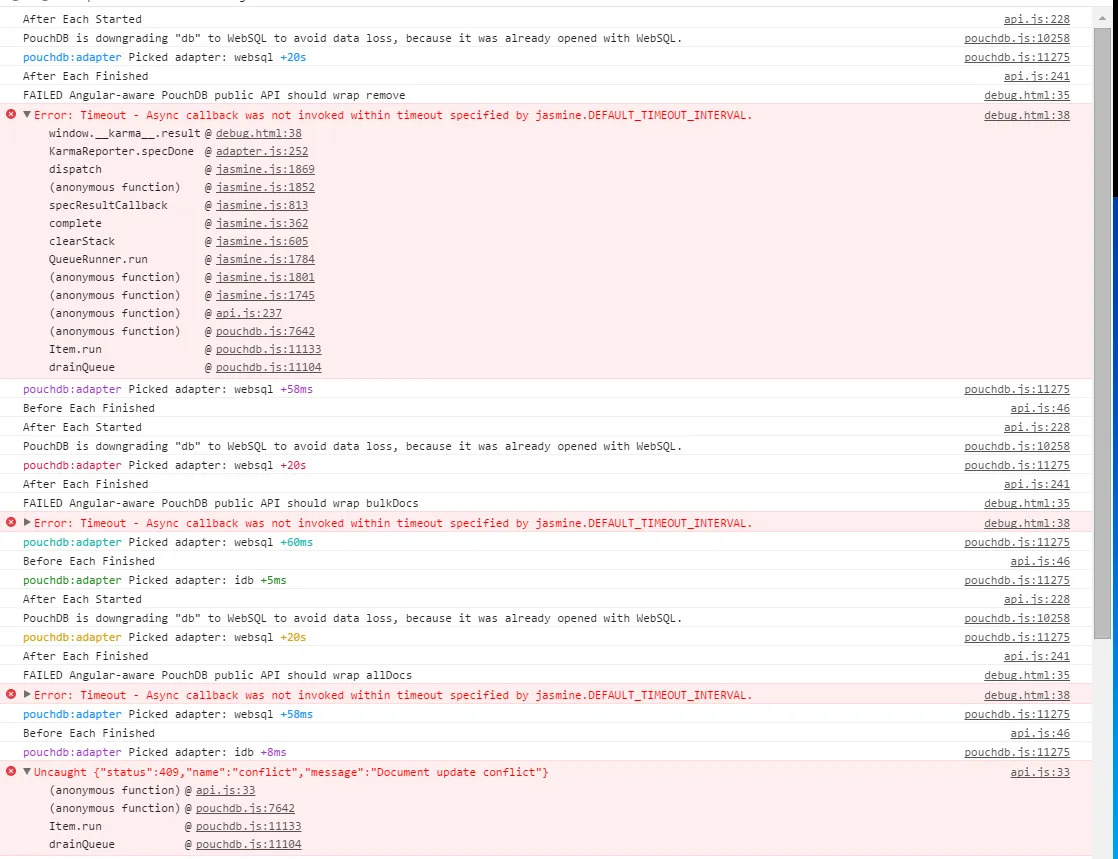The width and height of the screenshot is (1118, 859).
Task: Click the 'Picked adapter: websql +60ms' log message
Action: tap(168, 542)
